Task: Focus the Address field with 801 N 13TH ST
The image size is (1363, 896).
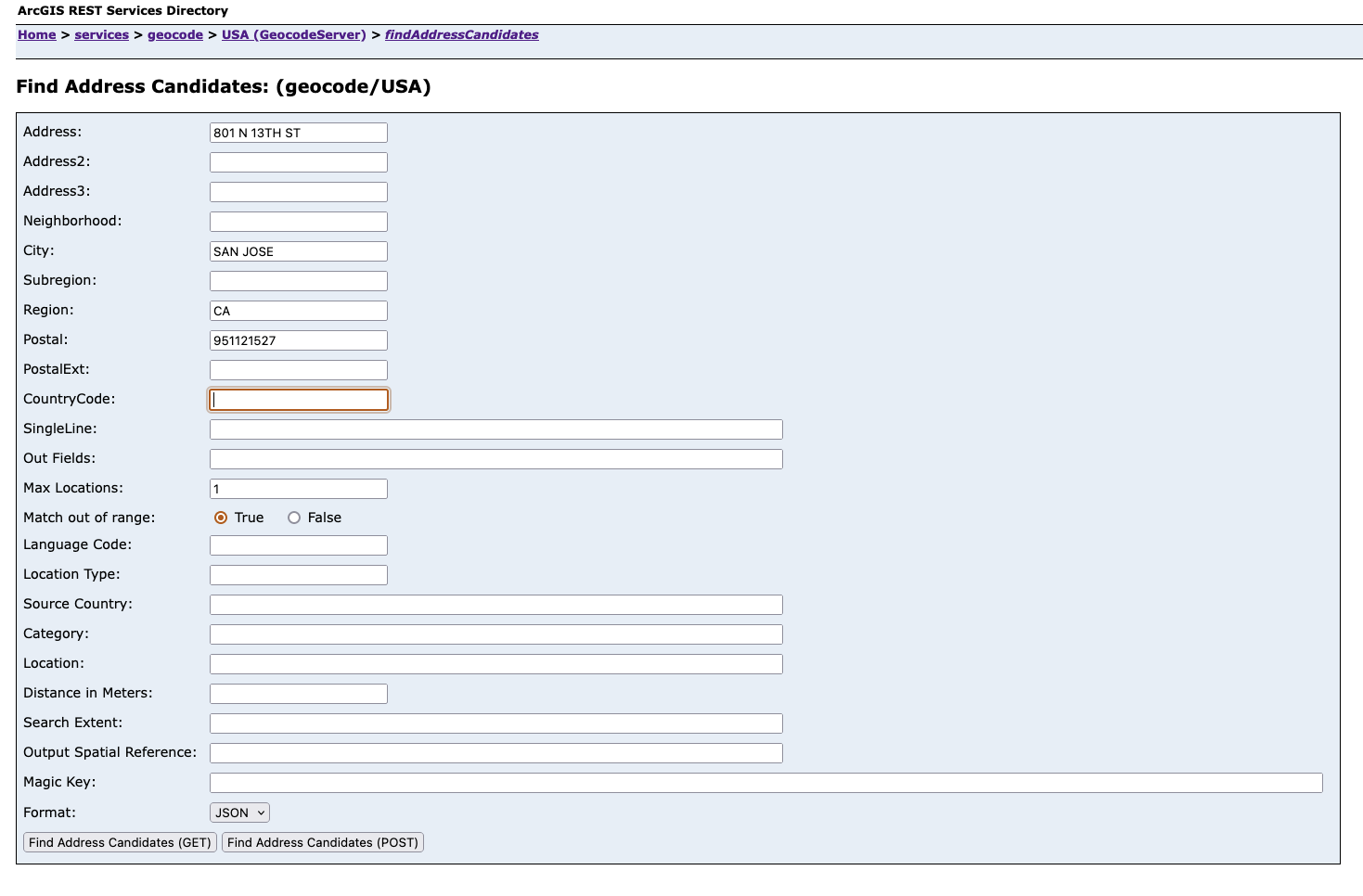Action: 298,133
